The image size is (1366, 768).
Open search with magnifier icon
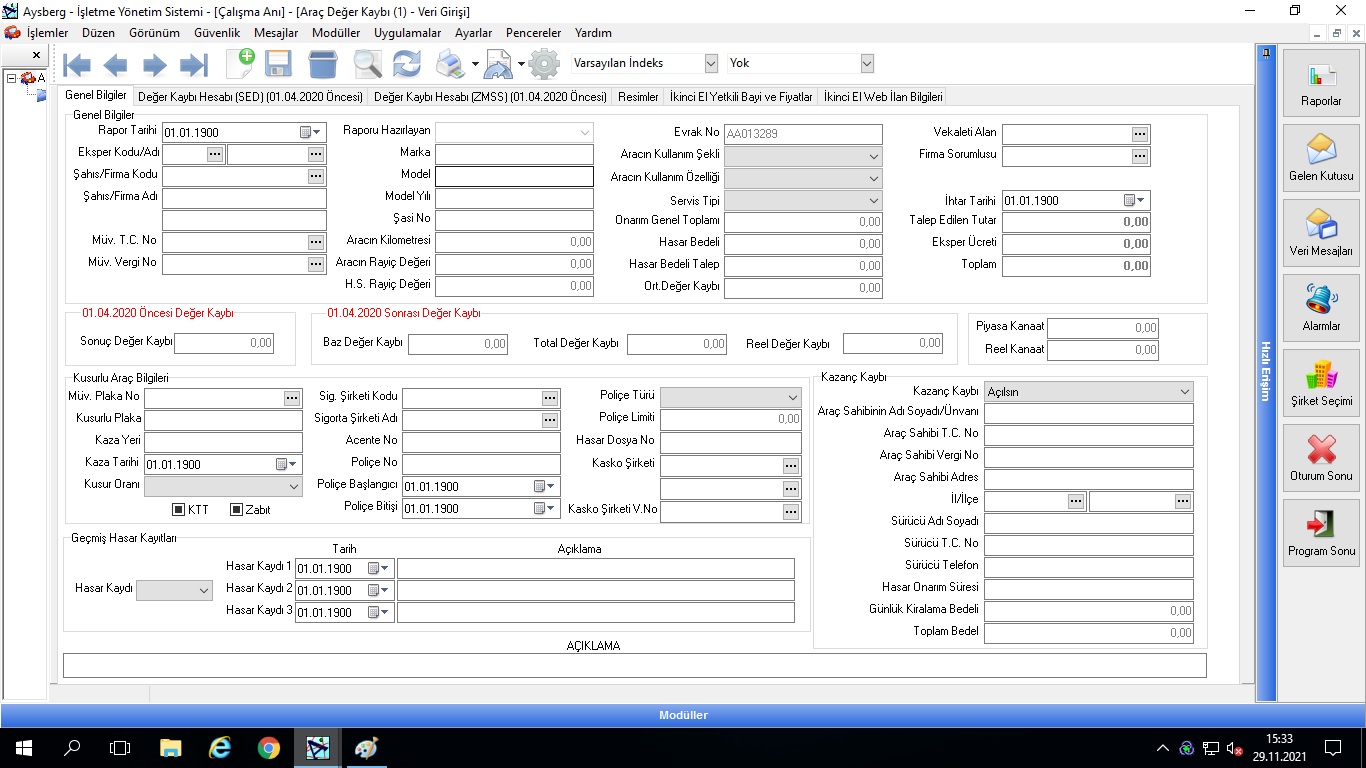[367, 65]
